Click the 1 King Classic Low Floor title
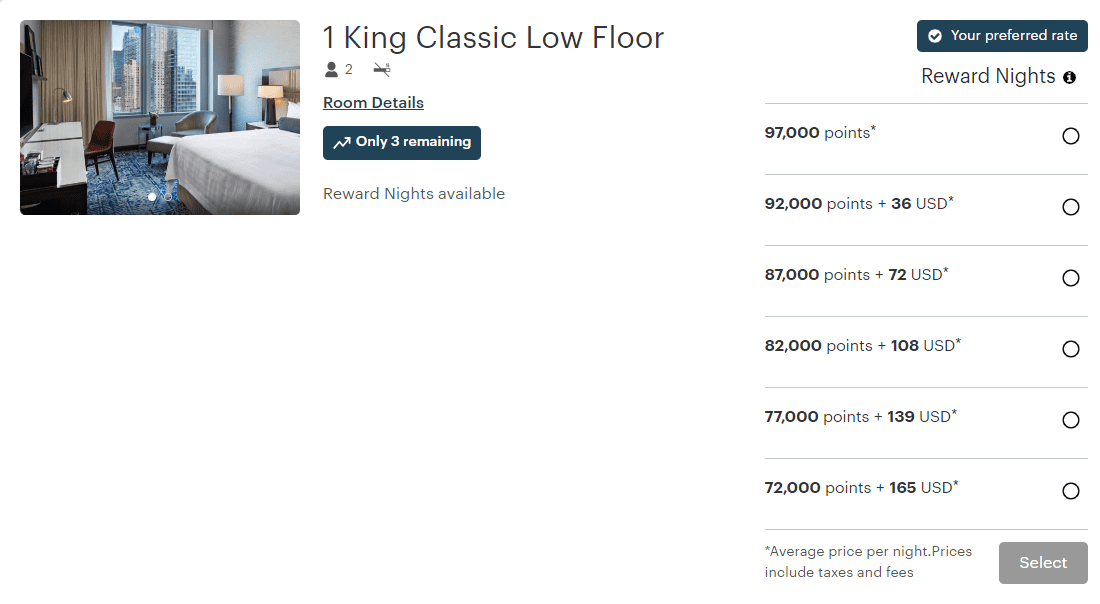 tap(493, 38)
